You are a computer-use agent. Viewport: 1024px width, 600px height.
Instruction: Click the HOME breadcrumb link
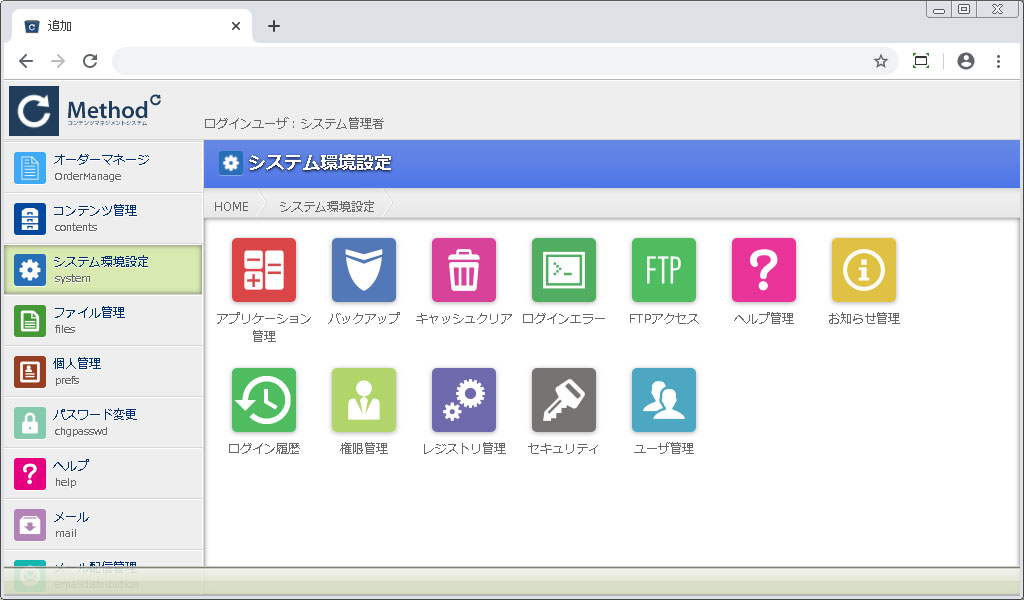click(x=232, y=207)
